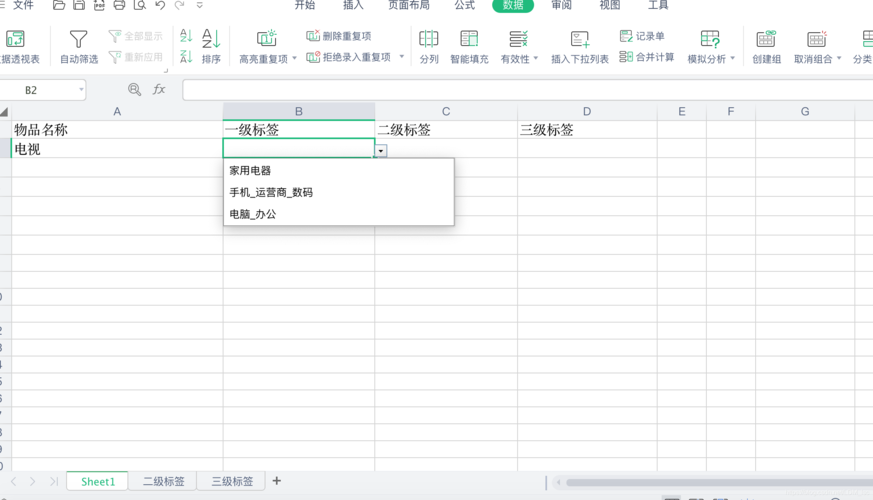Switch to 视图 ribbon tab
This screenshot has width=873, height=500.
(x=610, y=5)
